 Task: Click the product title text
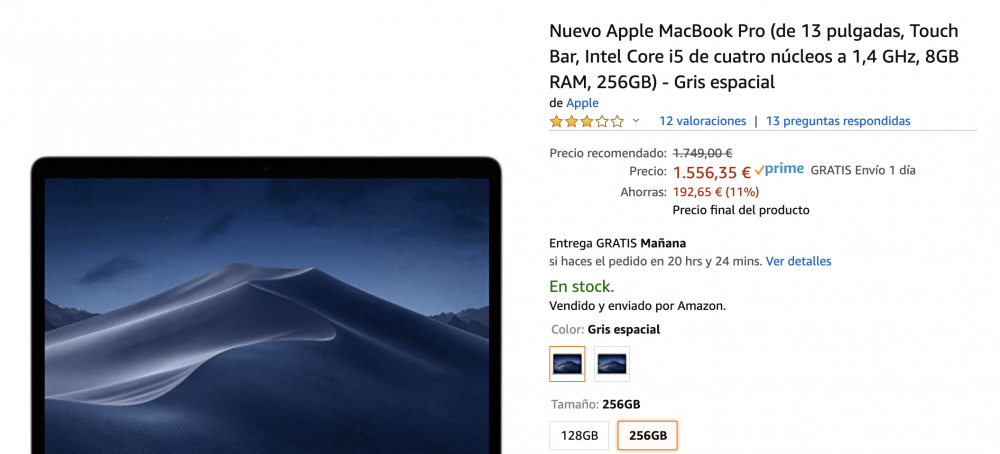coord(754,56)
